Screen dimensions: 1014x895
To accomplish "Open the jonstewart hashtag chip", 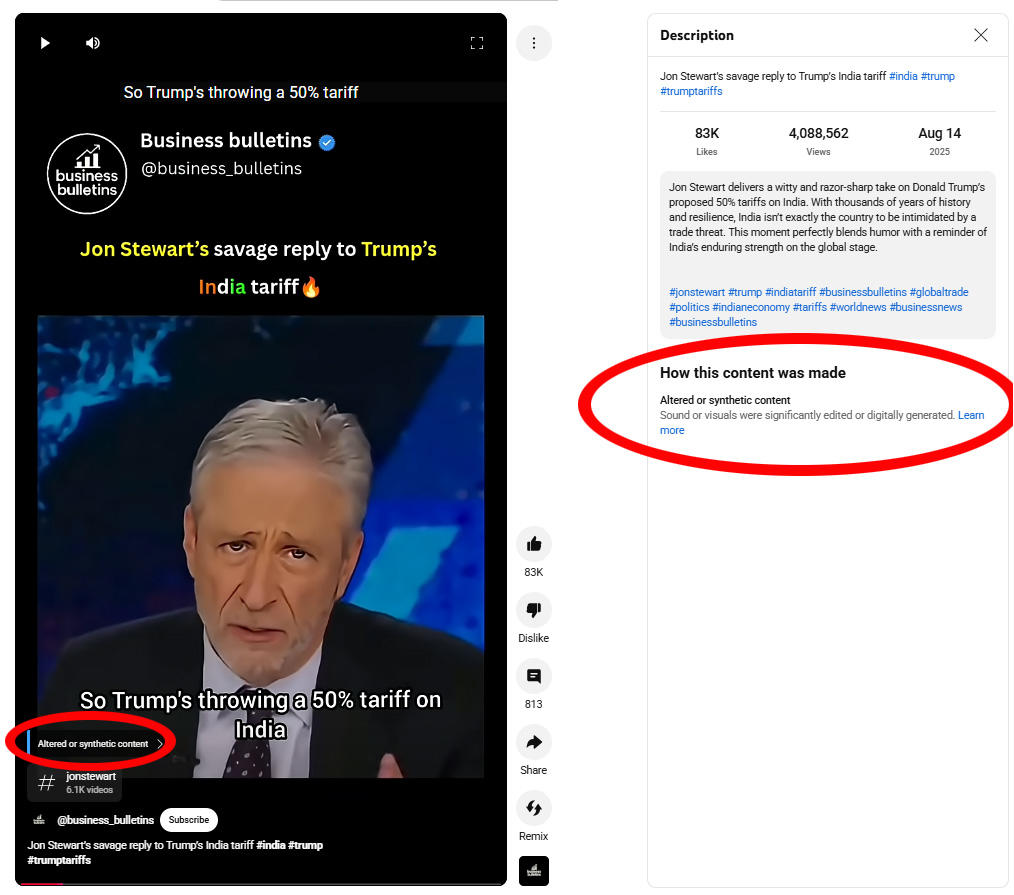I will click(75, 782).
